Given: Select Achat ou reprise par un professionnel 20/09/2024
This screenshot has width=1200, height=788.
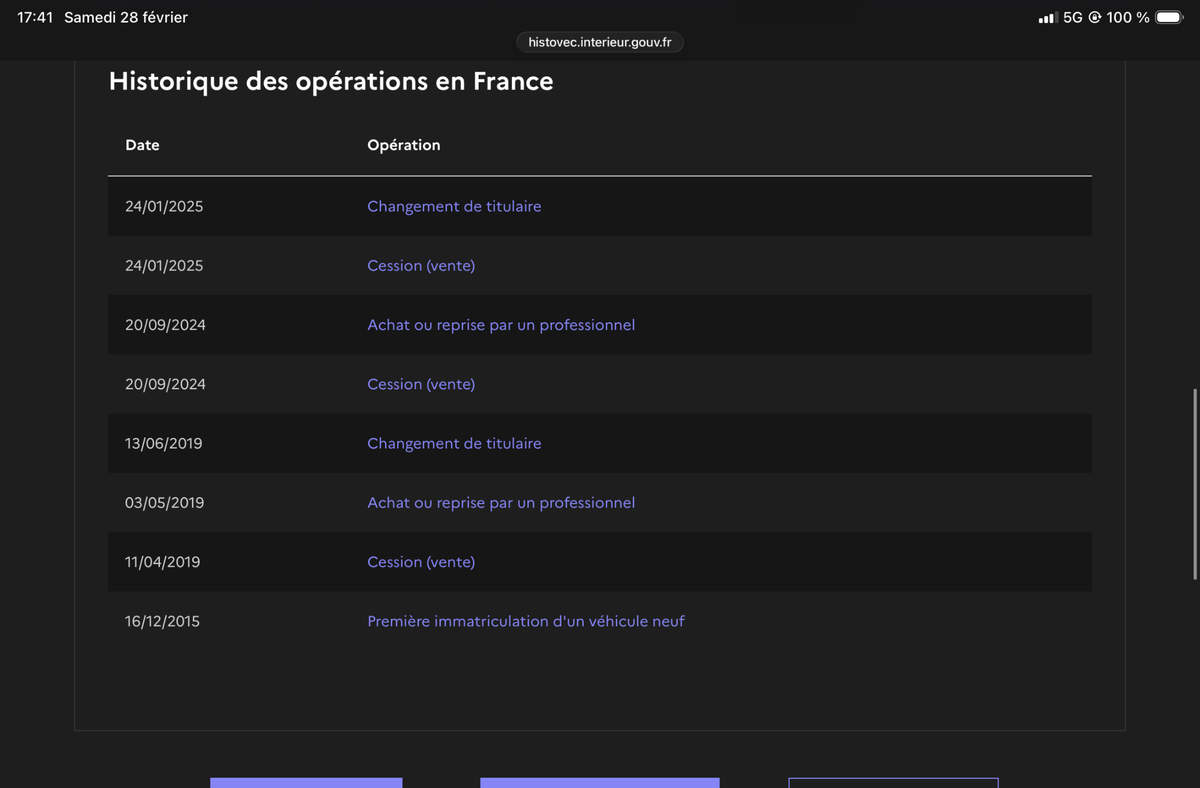Looking at the screenshot, I should (501, 325).
